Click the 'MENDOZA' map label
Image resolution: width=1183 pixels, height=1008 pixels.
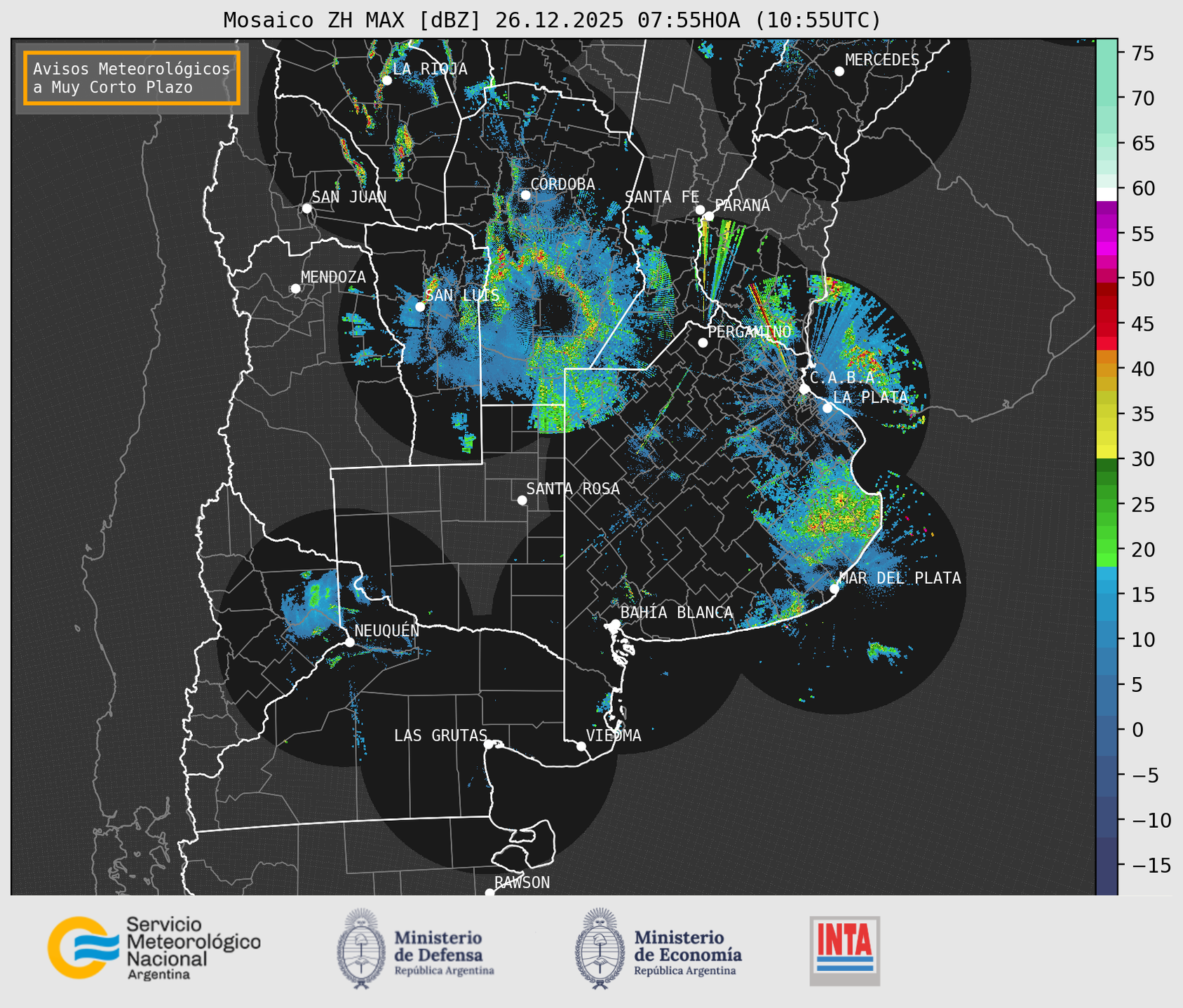coord(333,278)
